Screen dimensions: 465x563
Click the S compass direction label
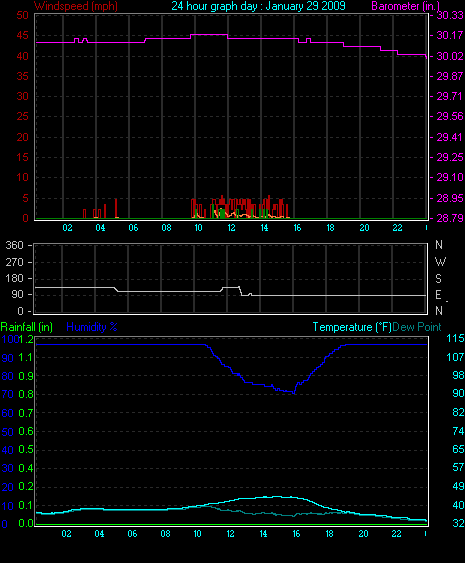coord(438,279)
